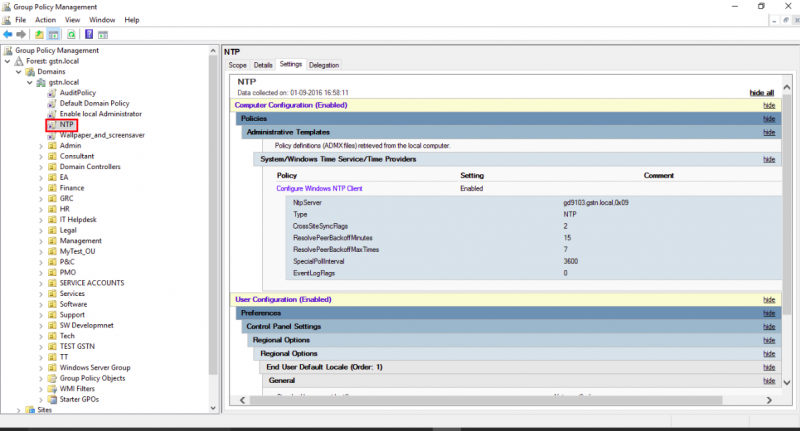
Task: Go back with the blue Back arrow
Action: (x=8, y=34)
